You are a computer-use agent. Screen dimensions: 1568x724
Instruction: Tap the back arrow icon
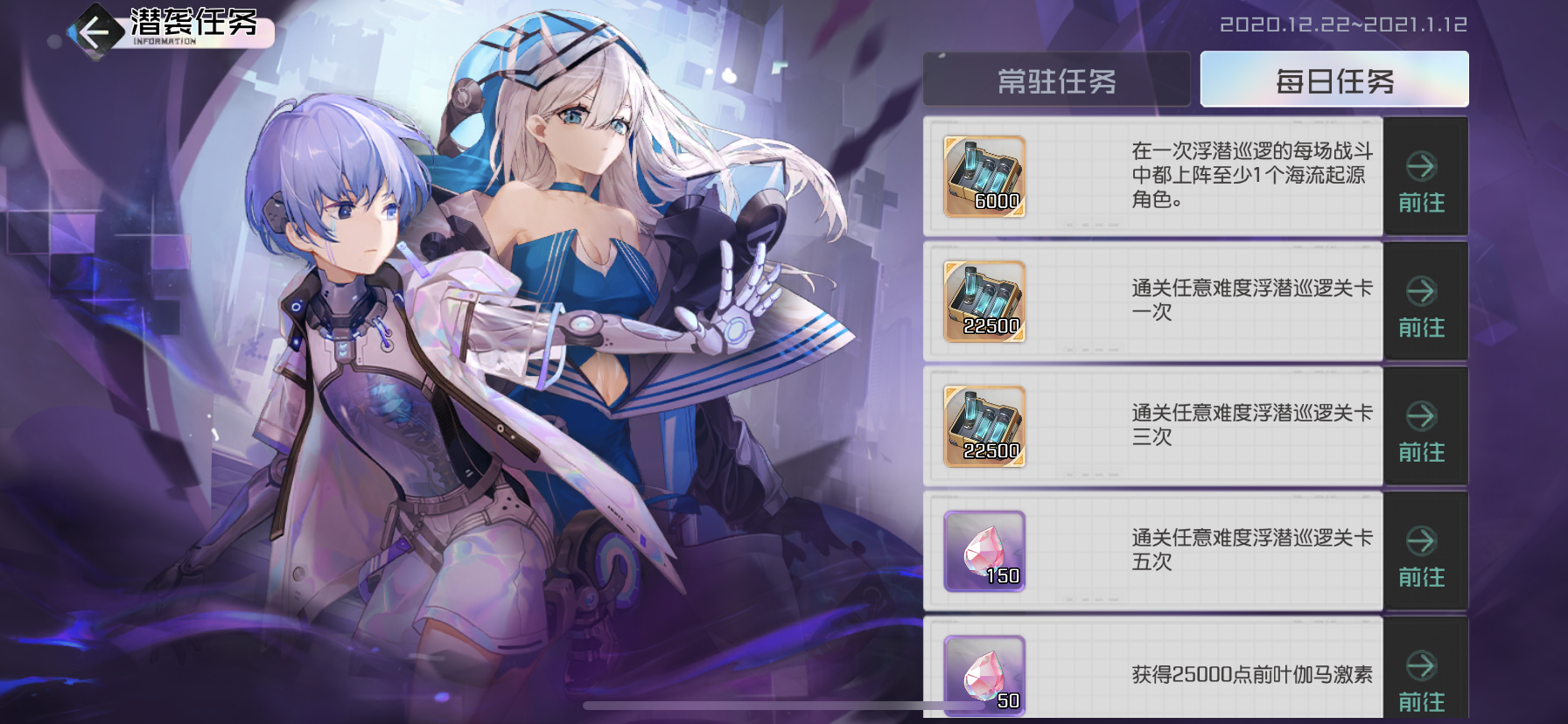point(94,32)
